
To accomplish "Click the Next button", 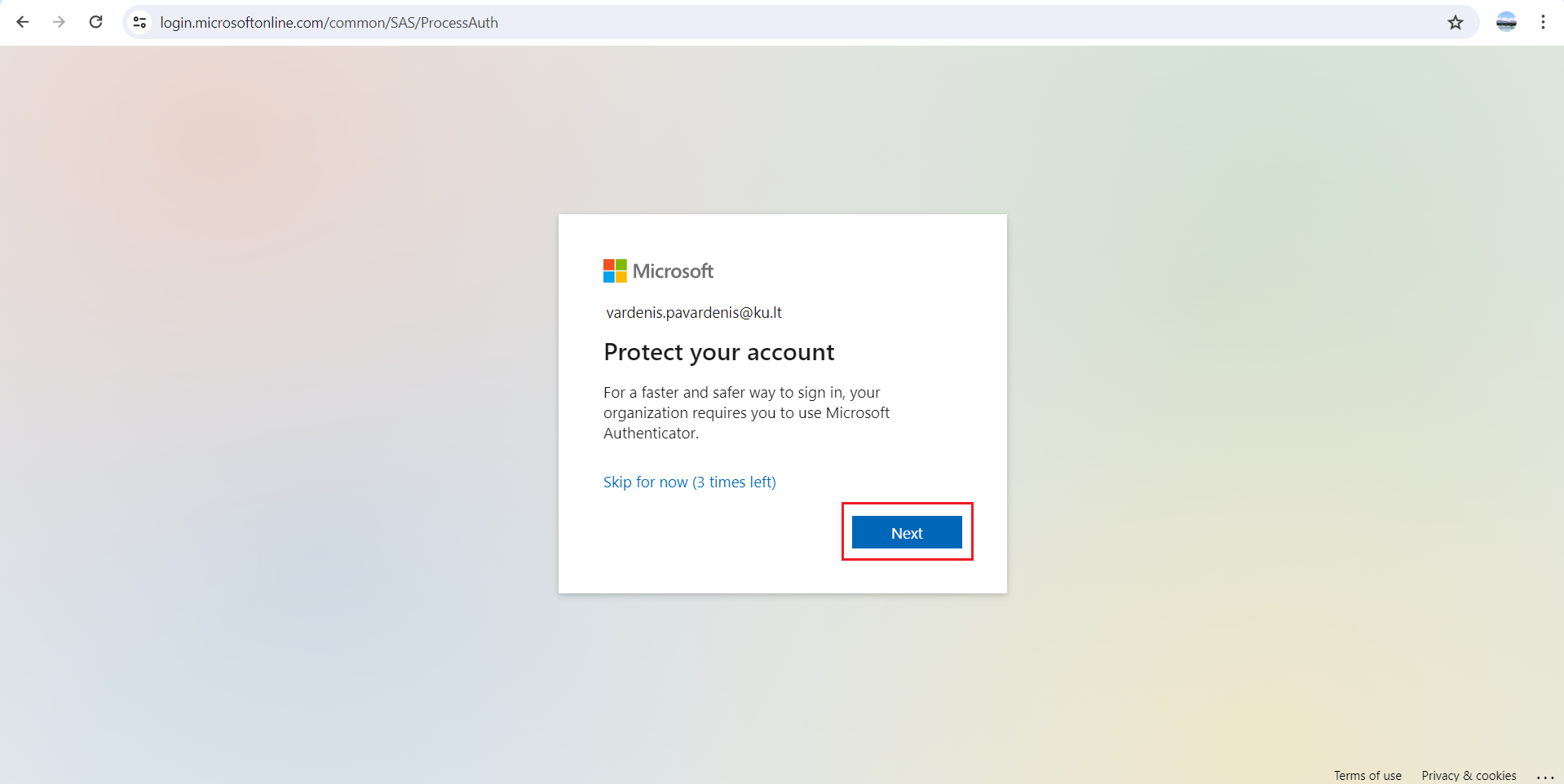I will pos(906,532).
